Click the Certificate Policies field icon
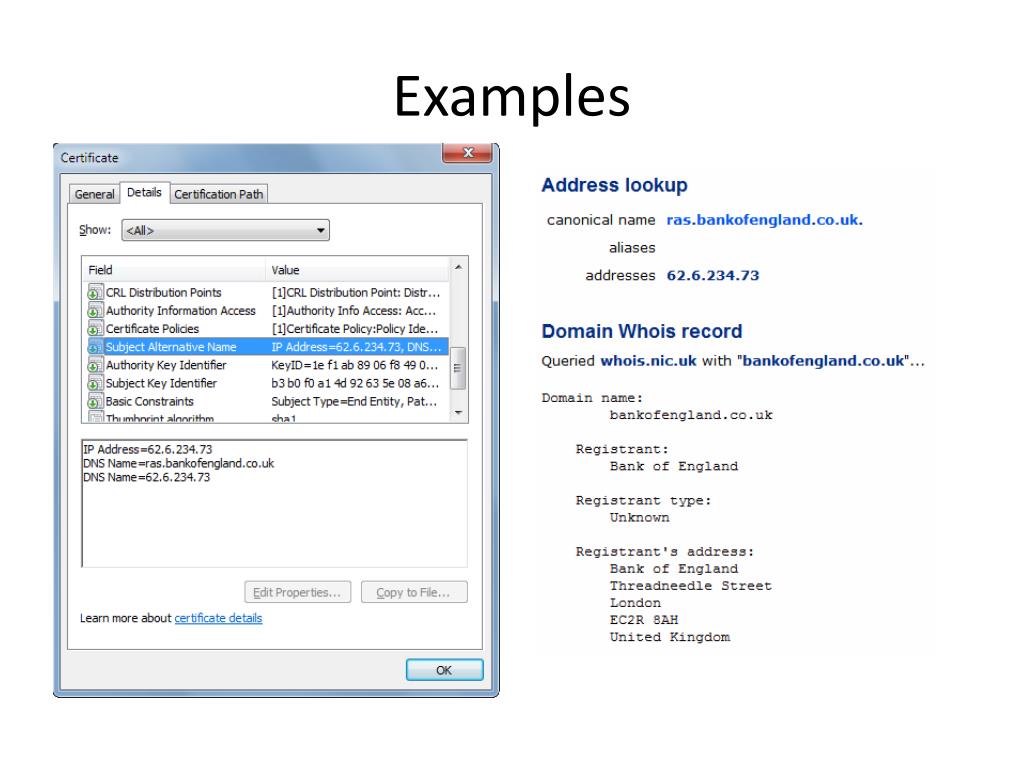Image resolution: width=1024 pixels, height=768 pixels. pyautogui.click(x=95, y=328)
